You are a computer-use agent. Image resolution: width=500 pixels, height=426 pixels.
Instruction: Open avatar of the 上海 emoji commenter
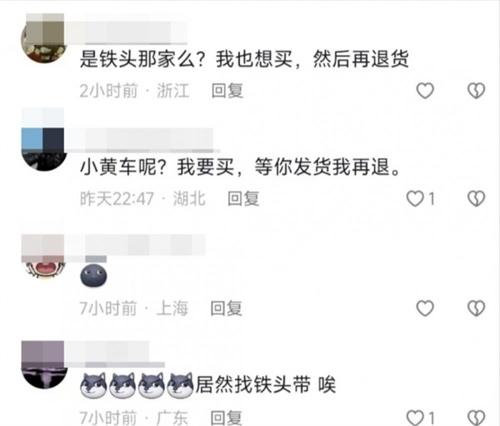[43, 257]
